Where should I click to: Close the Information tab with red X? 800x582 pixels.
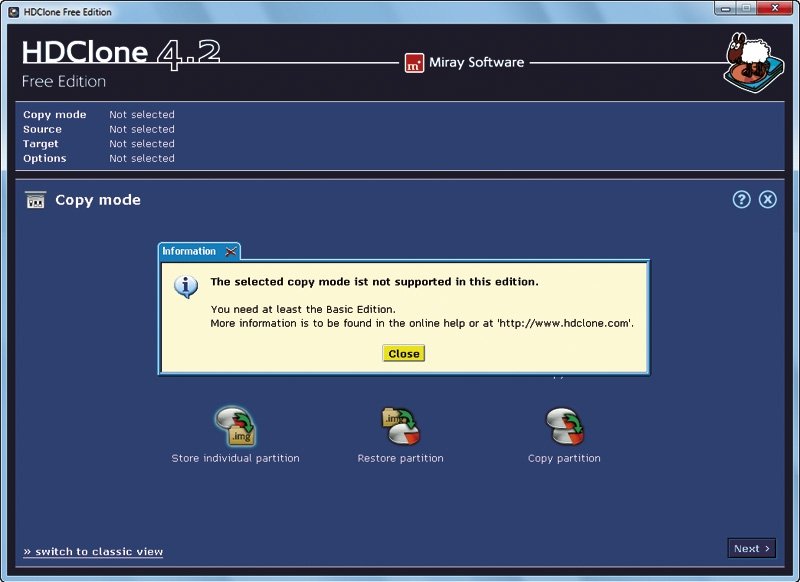[231, 251]
